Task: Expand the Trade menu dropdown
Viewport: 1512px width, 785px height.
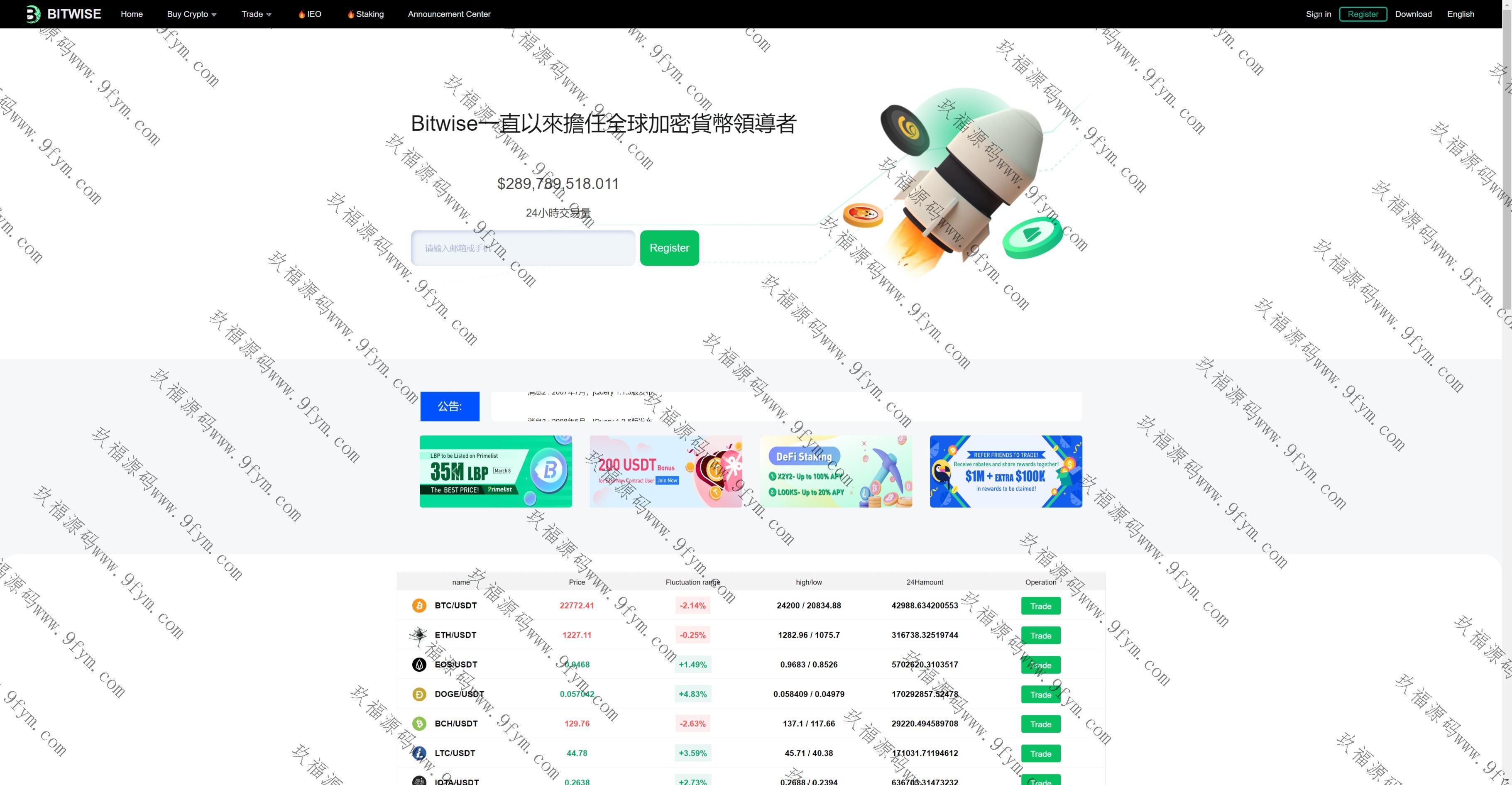Action: pyautogui.click(x=256, y=14)
